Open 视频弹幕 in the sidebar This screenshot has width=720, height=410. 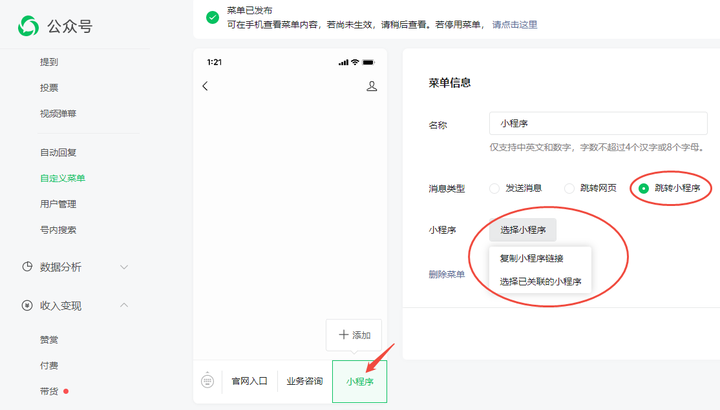(x=58, y=113)
